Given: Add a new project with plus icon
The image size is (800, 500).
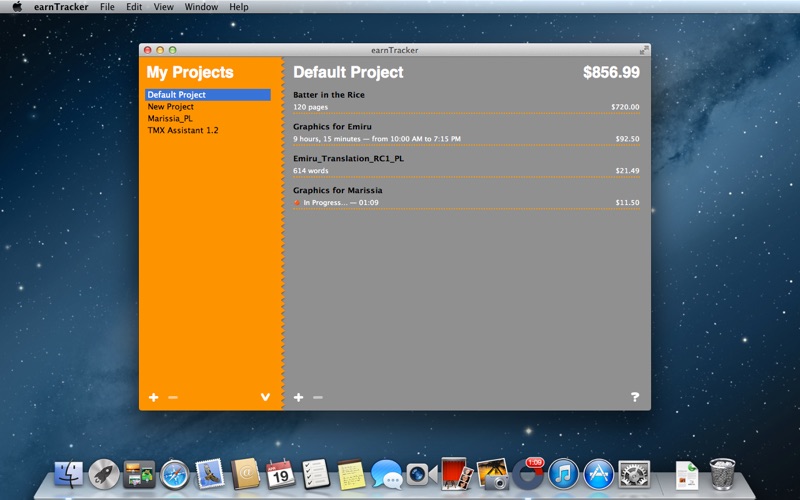Looking at the screenshot, I should click(x=154, y=397).
